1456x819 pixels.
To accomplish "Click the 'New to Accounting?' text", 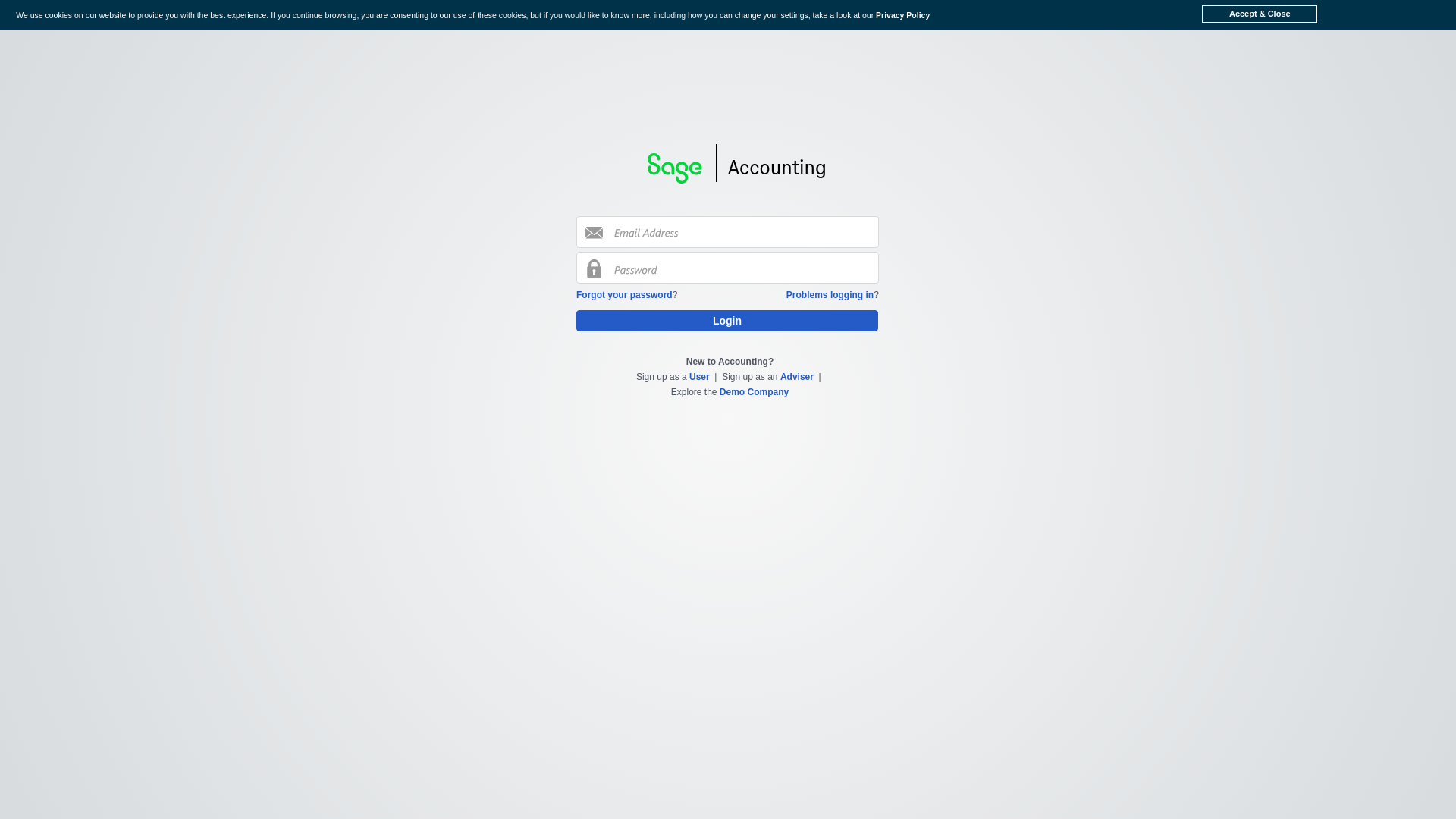I will click(730, 362).
